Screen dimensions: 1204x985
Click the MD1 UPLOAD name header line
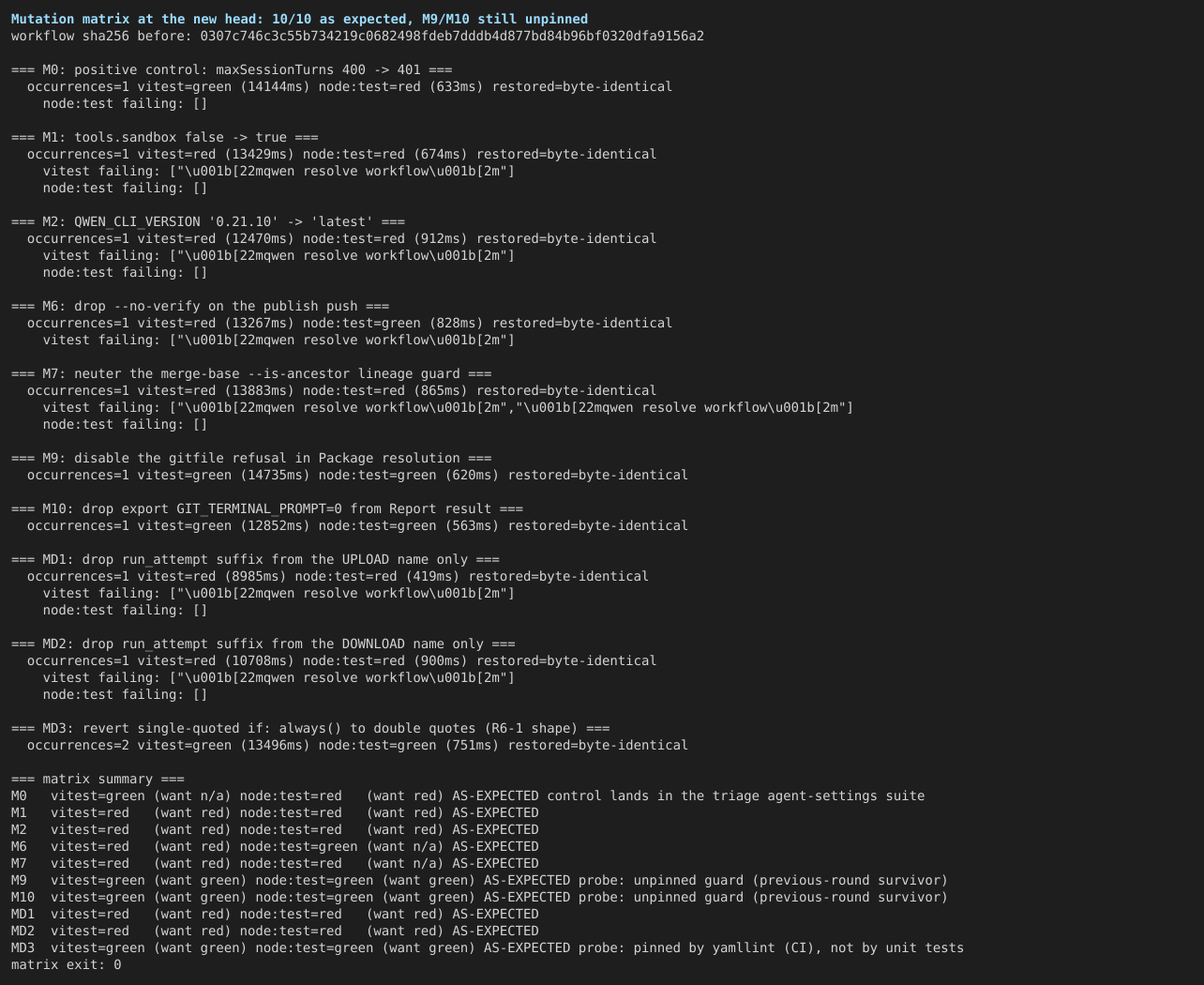pos(255,559)
